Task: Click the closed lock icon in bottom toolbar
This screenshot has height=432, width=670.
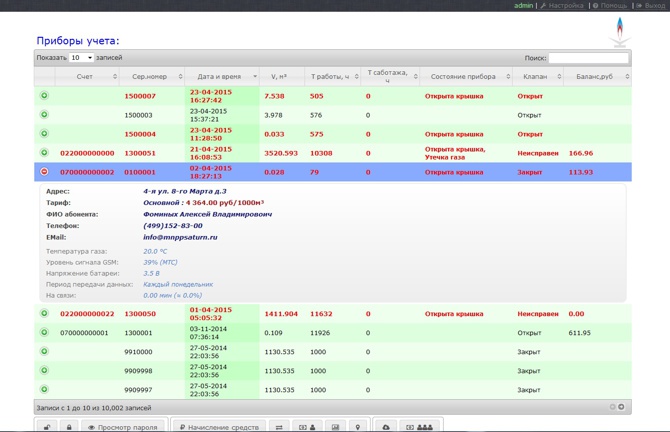Action: click(69, 427)
